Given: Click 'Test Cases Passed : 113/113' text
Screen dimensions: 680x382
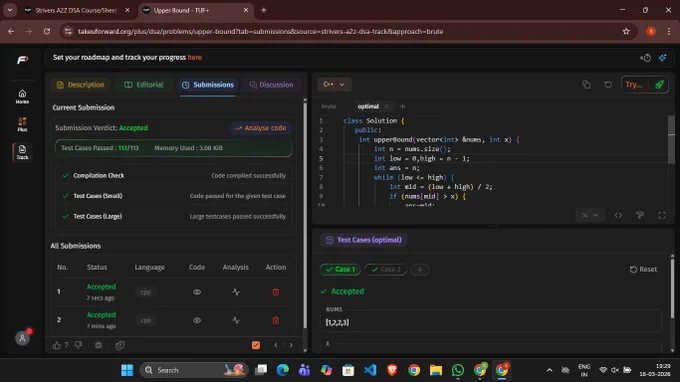Looking at the screenshot, I should [x=100, y=148].
